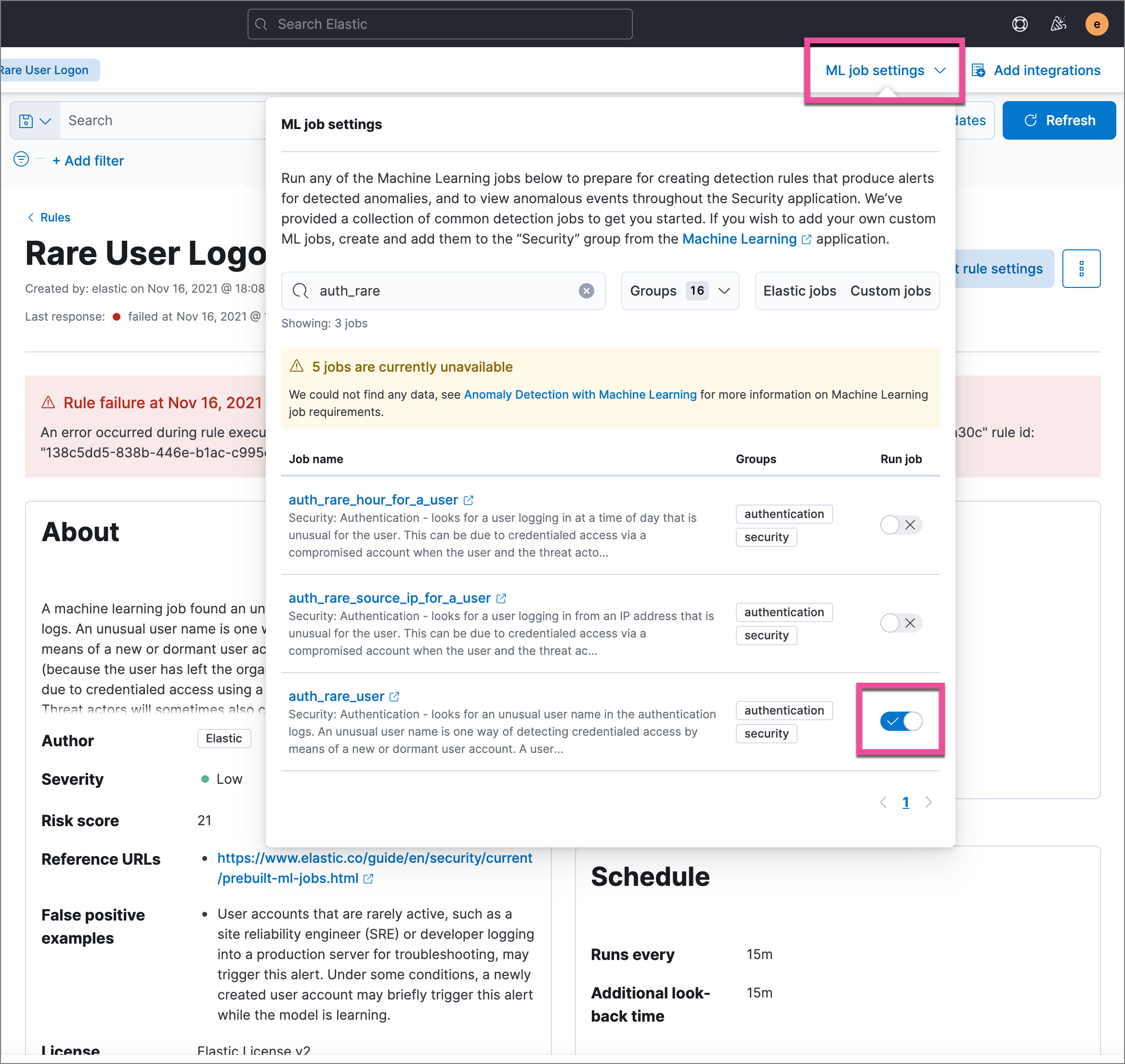Clear the auth_rare search field
The width and height of the screenshot is (1125, 1064).
click(x=586, y=291)
